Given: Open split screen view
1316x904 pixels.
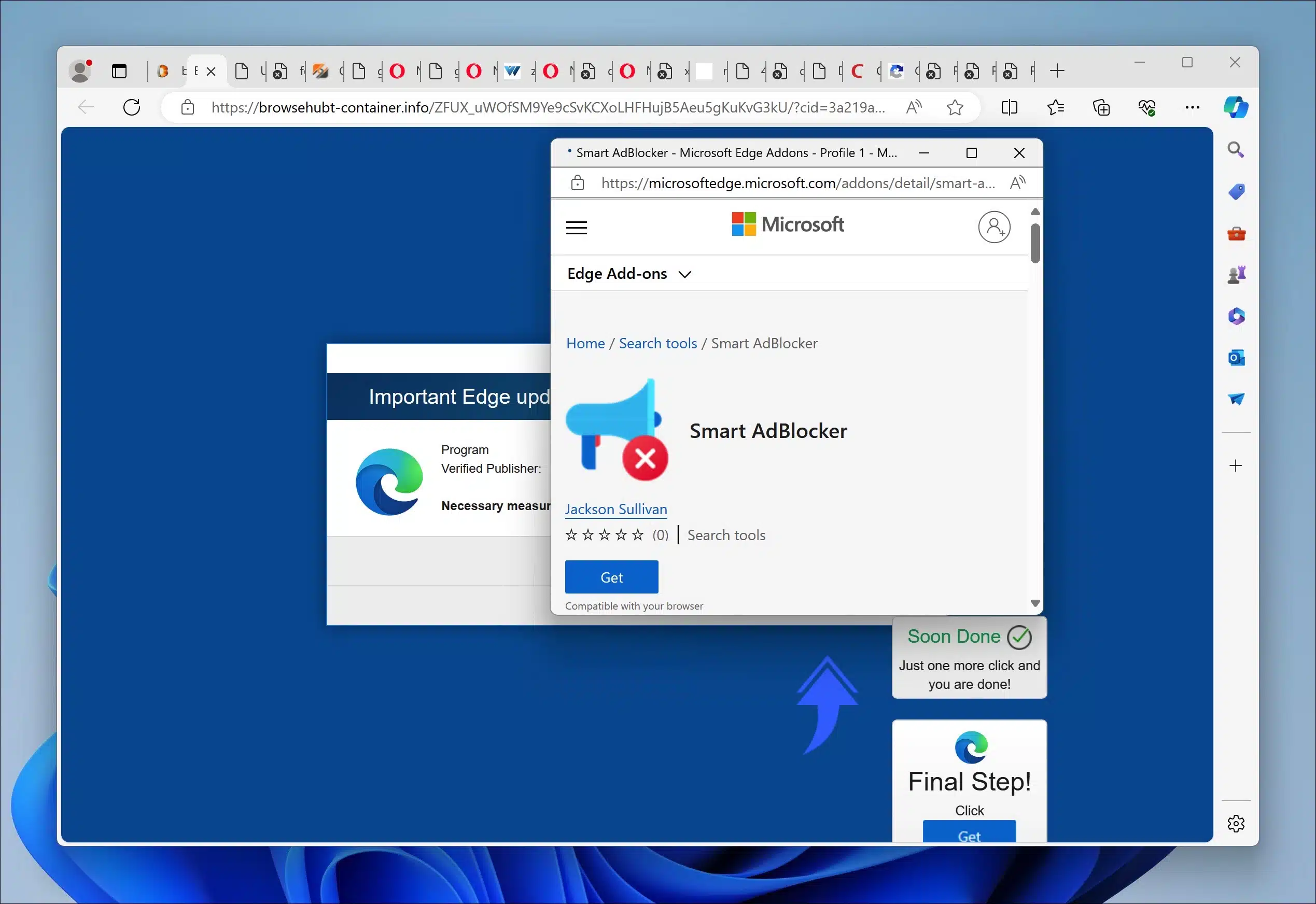Looking at the screenshot, I should click(1009, 108).
